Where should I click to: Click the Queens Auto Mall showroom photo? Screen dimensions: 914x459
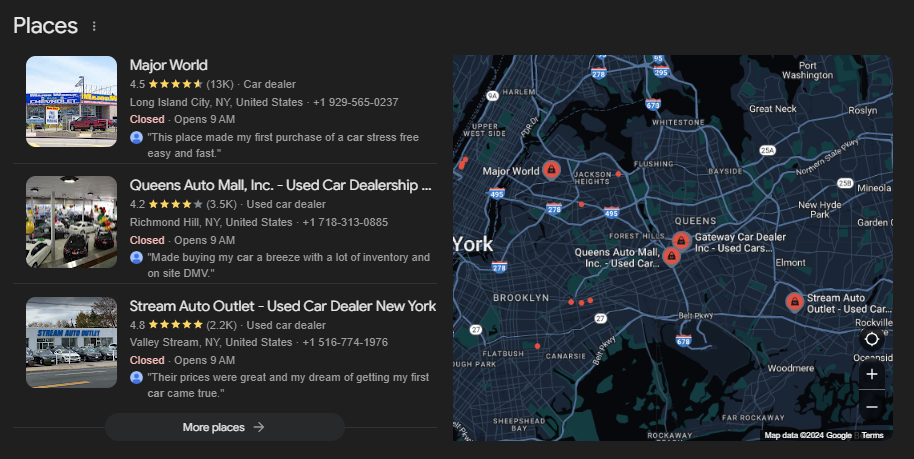[71, 222]
